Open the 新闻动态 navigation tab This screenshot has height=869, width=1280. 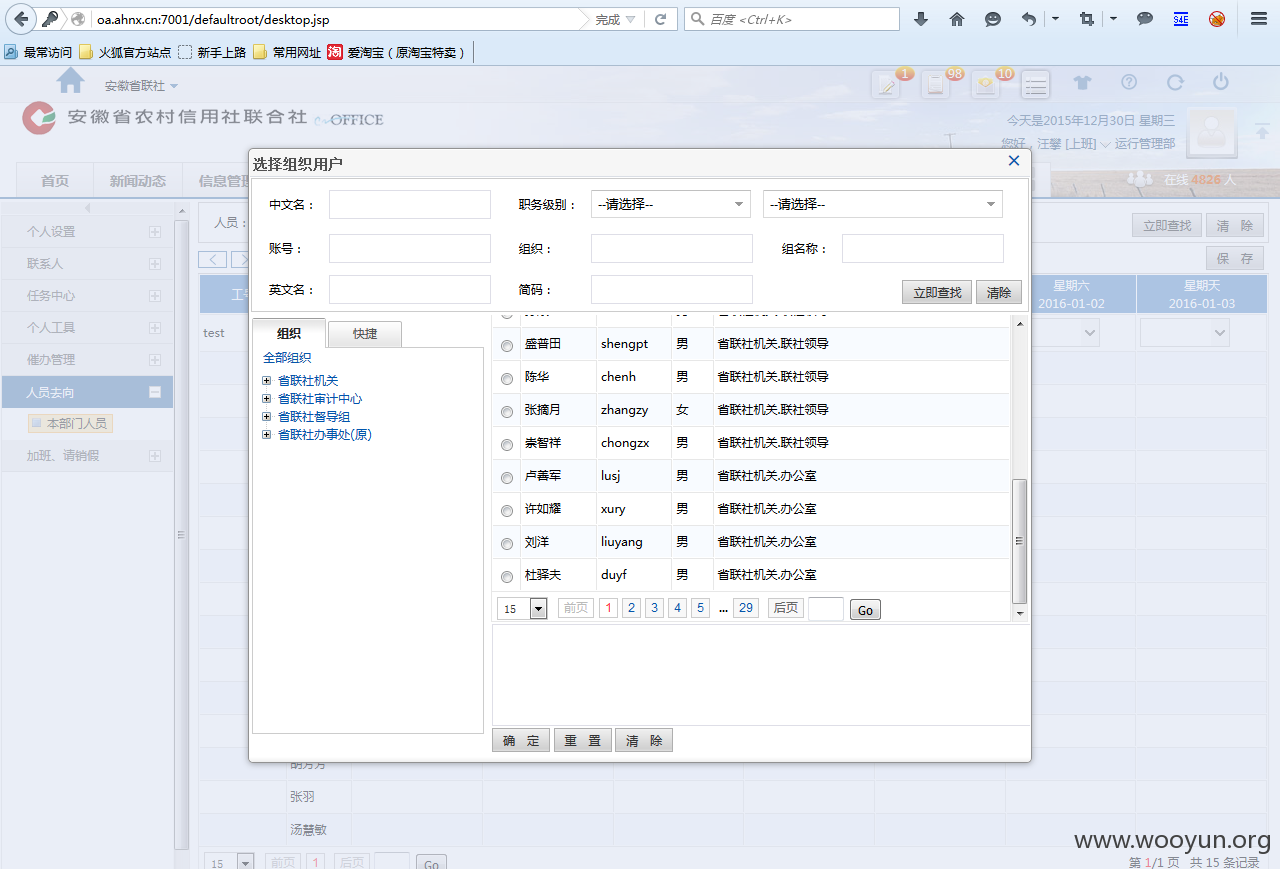coord(138,181)
